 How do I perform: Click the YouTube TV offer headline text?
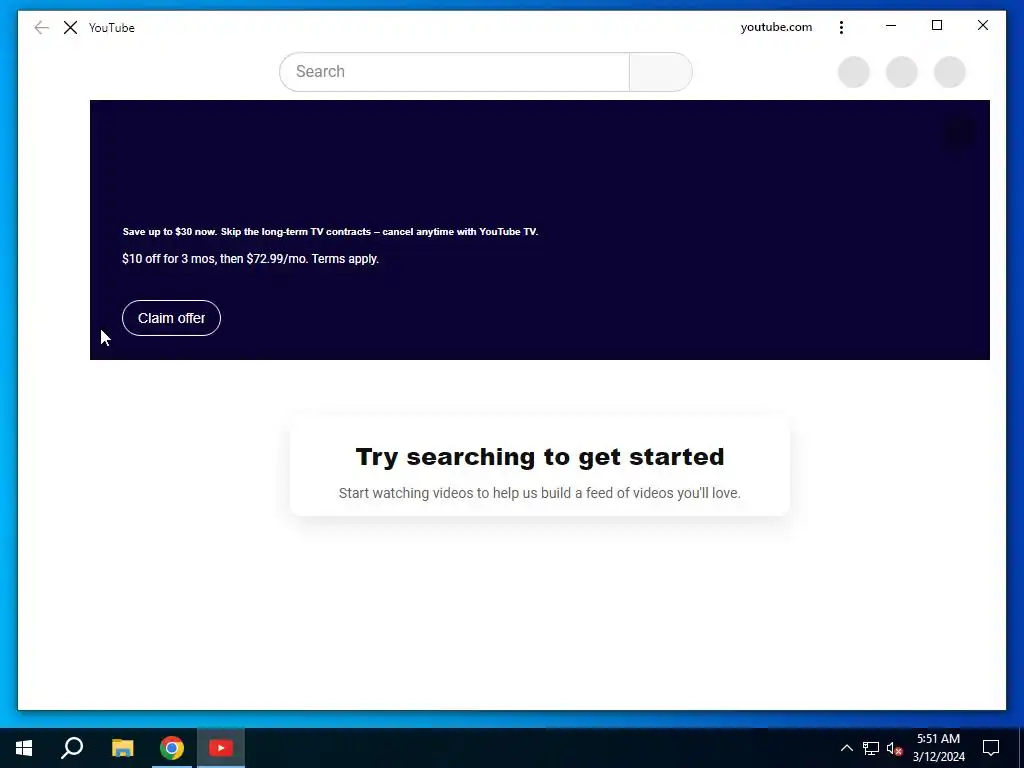(x=330, y=232)
